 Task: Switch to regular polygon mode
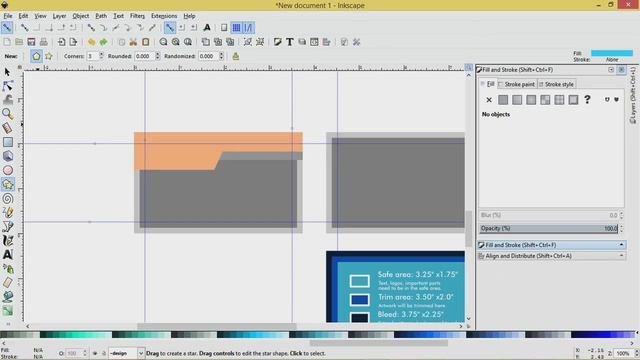coord(36,56)
